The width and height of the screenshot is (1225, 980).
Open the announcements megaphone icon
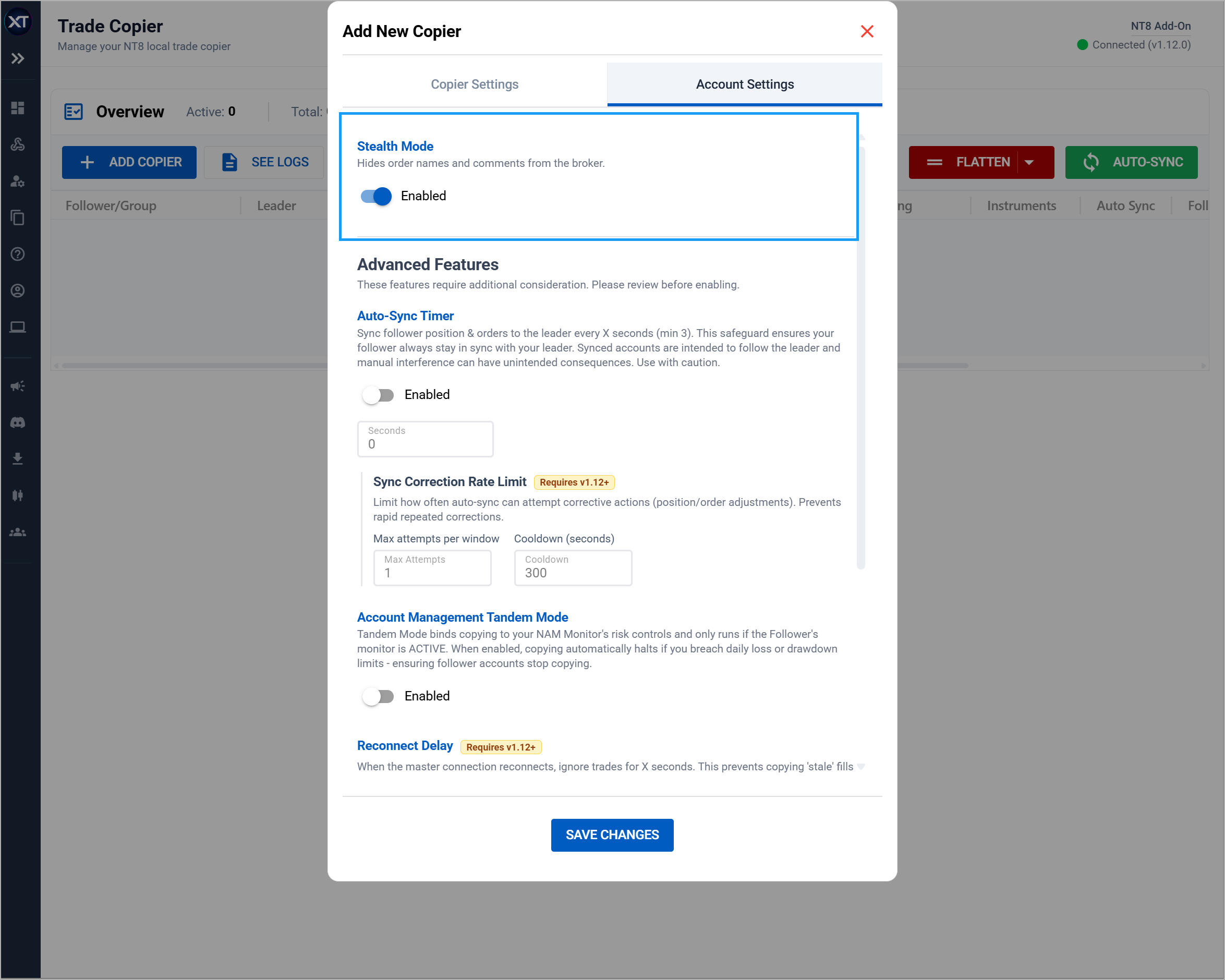coord(18,386)
